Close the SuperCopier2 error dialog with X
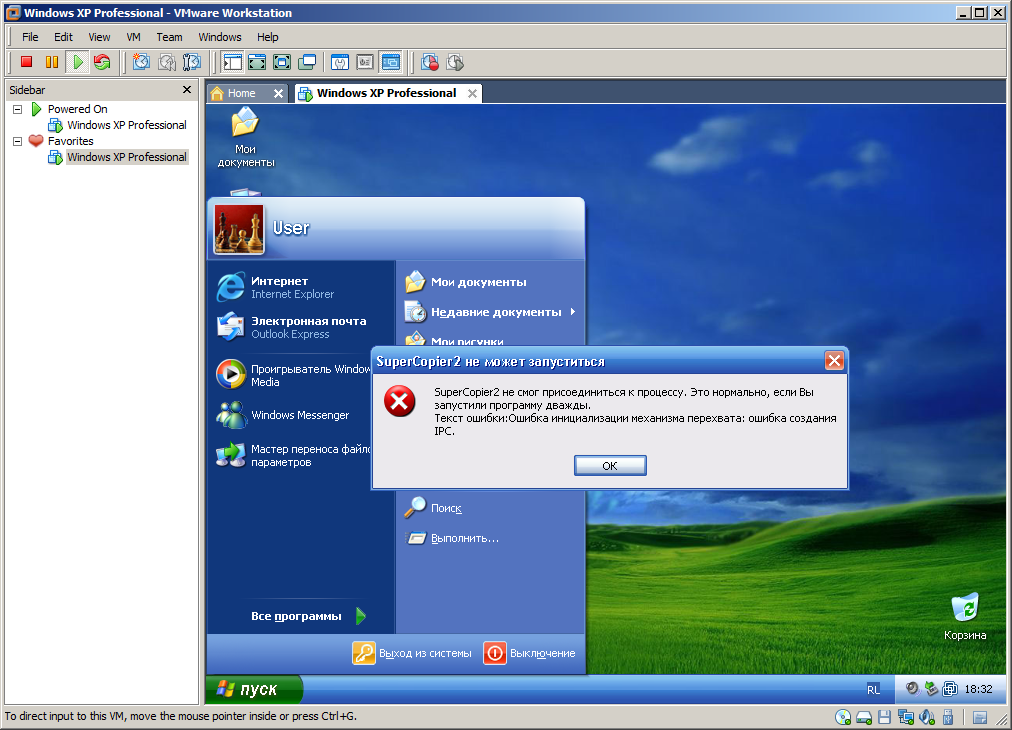Image resolution: width=1012 pixels, height=730 pixels. pos(834,361)
